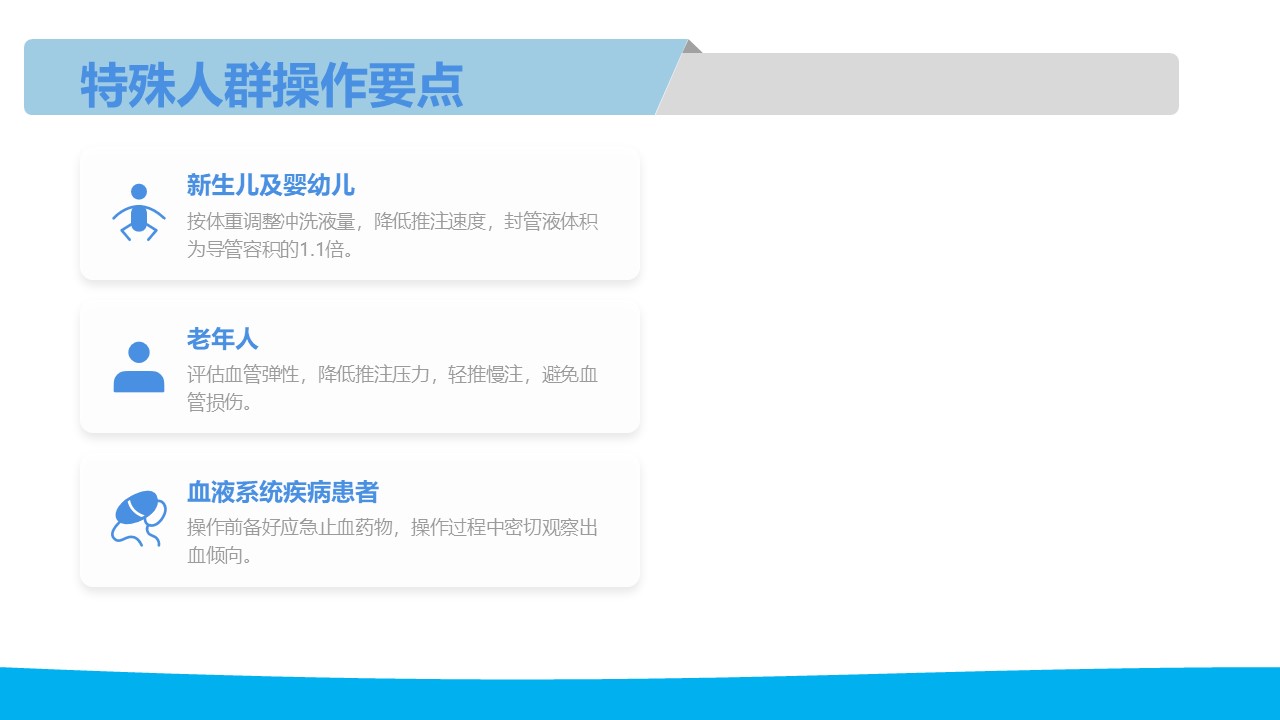Click the description starting with 按体重调整冲洗液量

[392, 221]
